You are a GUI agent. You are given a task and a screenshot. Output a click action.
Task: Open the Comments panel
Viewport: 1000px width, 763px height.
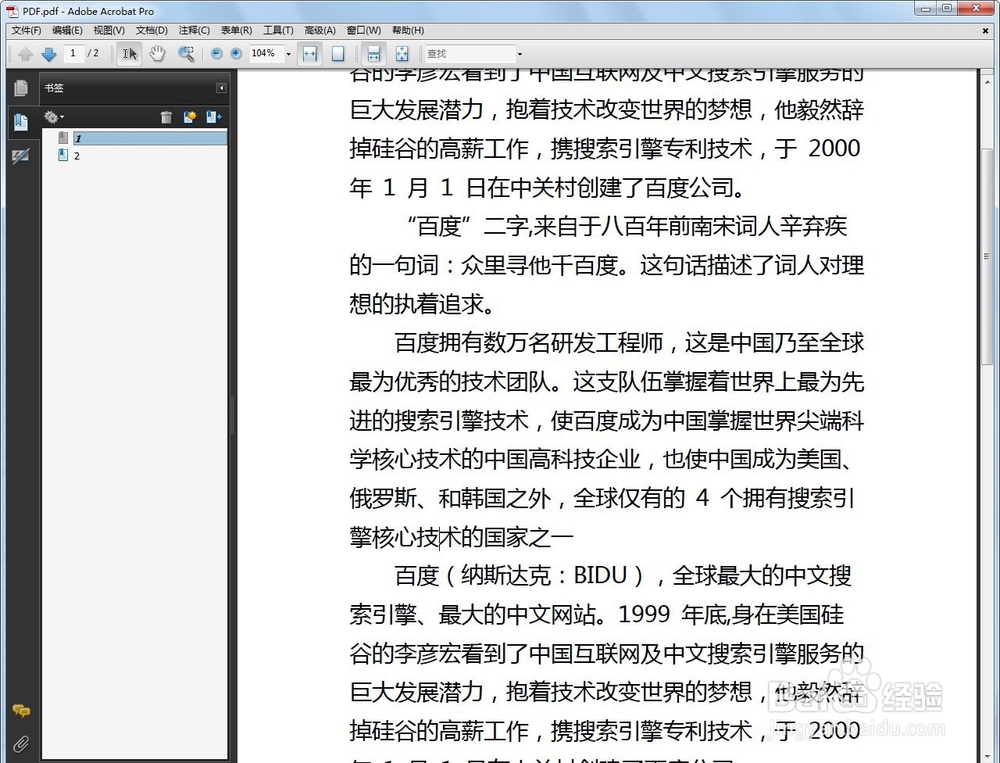[21, 711]
